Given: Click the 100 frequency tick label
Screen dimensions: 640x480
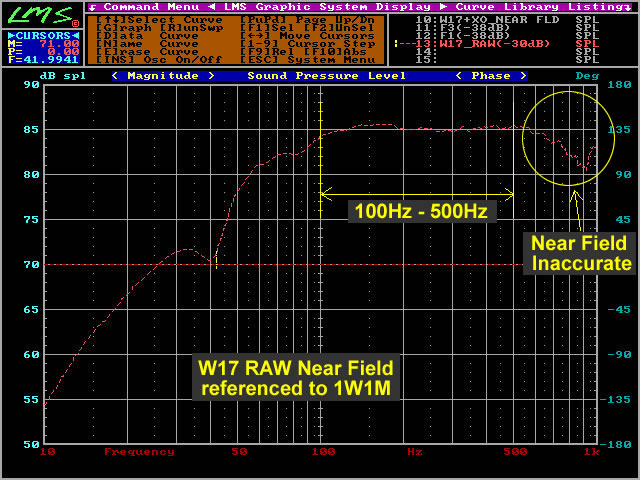Looking at the screenshot, I should (x=324, y=452).
